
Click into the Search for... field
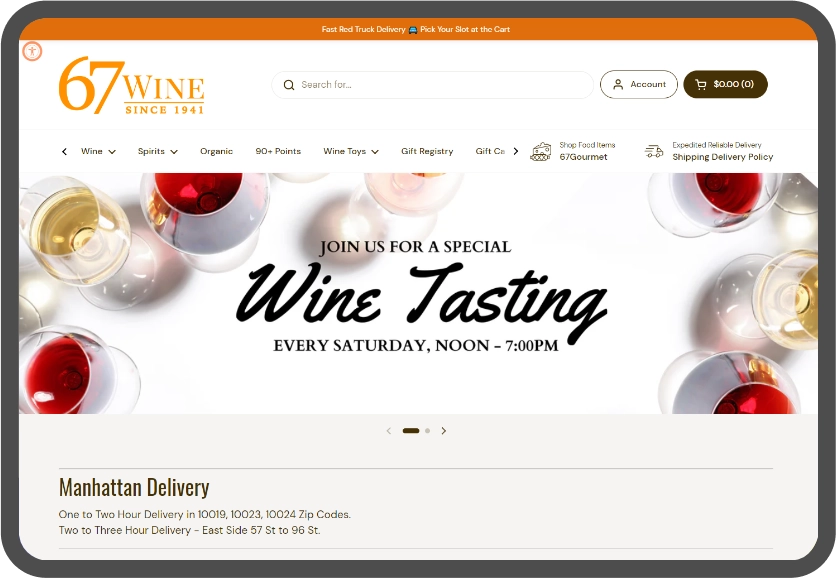(440, 85)
